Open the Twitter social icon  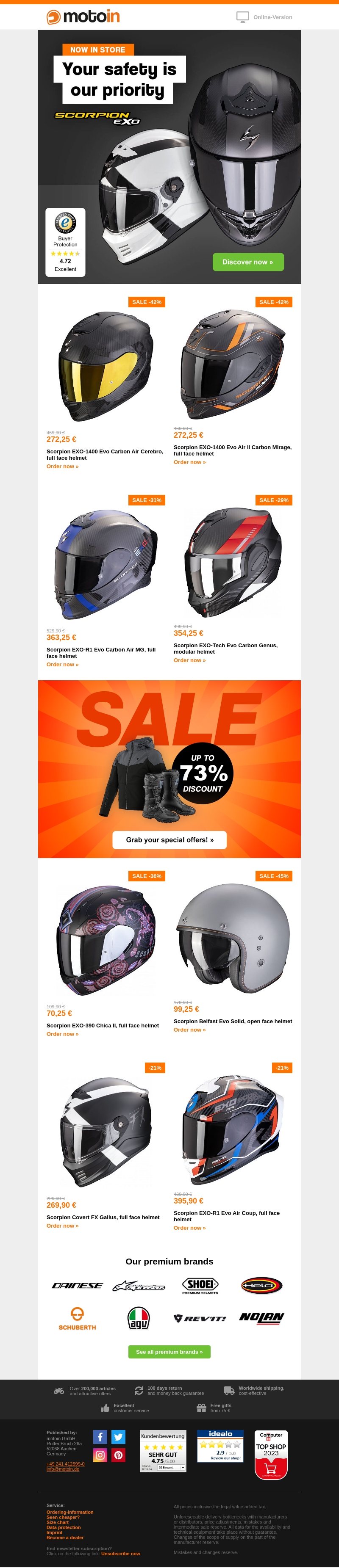point(118,1436)
